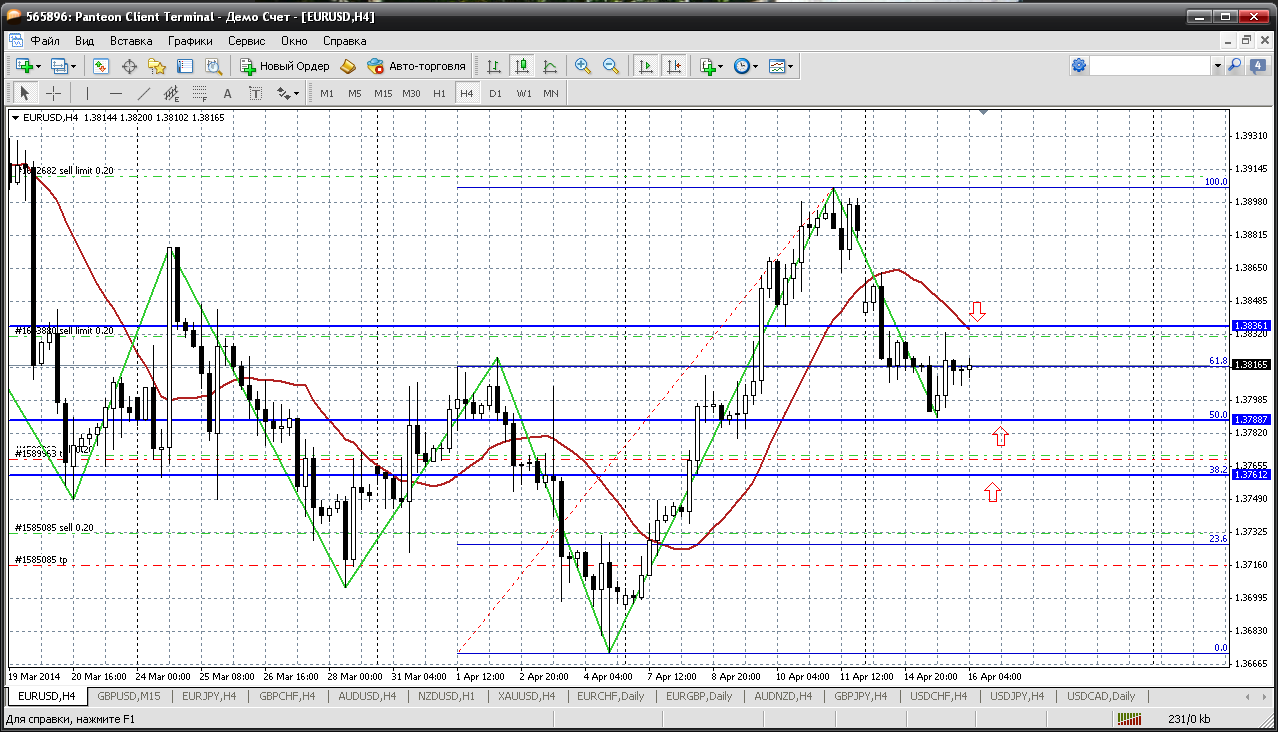Open the Сервис menu
1278x732 pixels.
(246, 41)
